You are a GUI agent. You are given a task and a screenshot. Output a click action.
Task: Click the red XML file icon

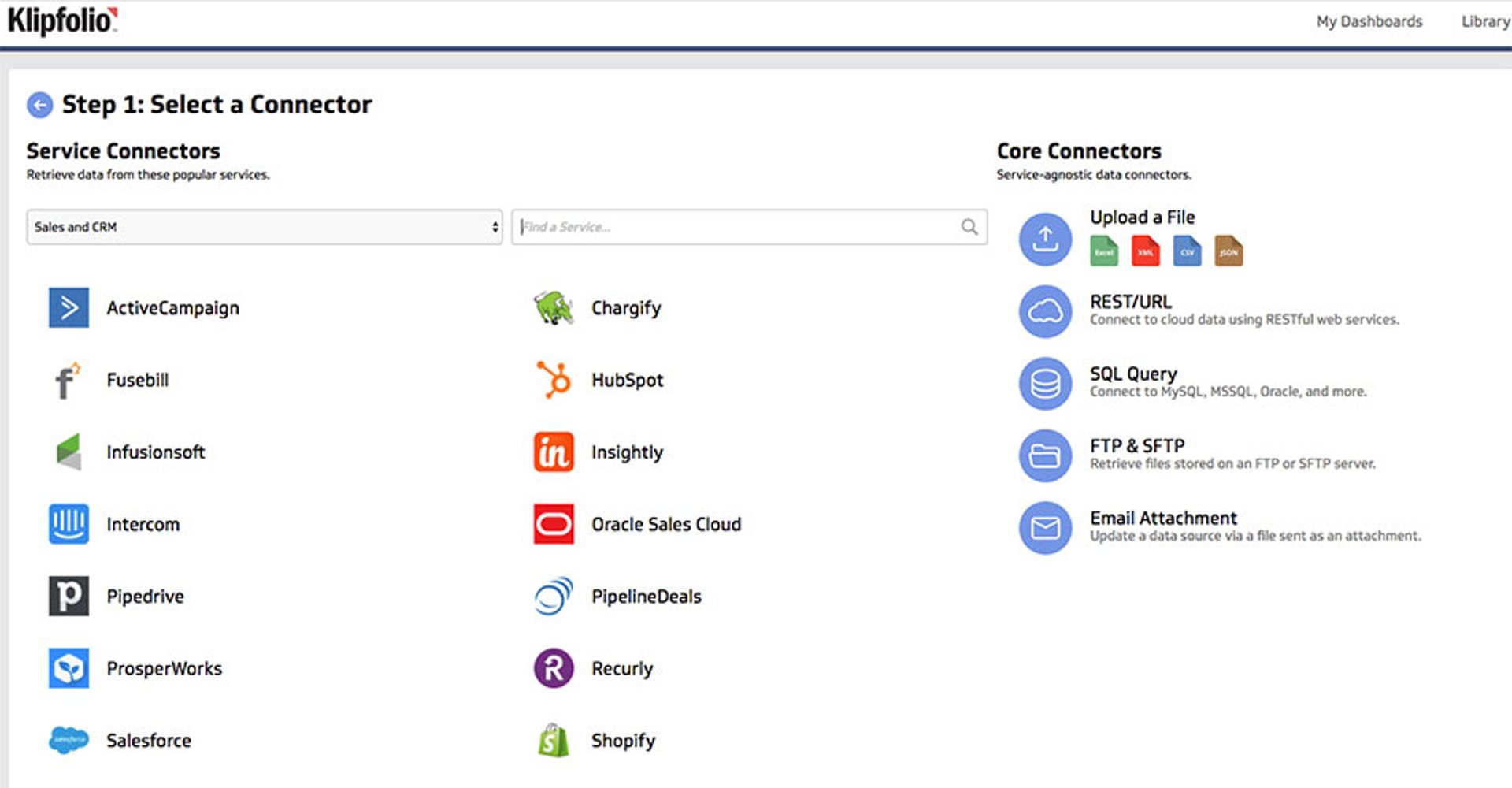[1146, 251]
